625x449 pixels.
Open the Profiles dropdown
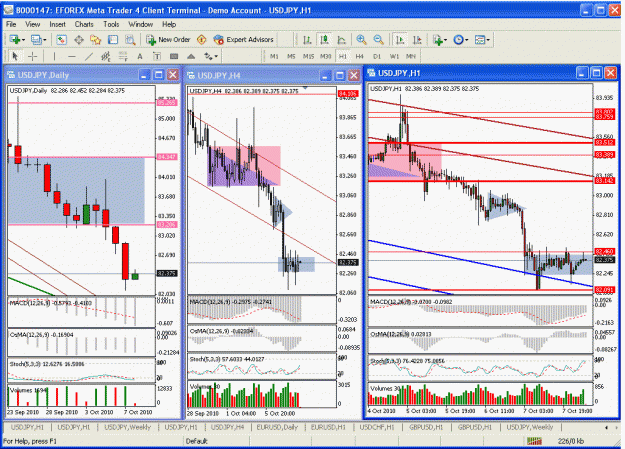tap(39, 39)
